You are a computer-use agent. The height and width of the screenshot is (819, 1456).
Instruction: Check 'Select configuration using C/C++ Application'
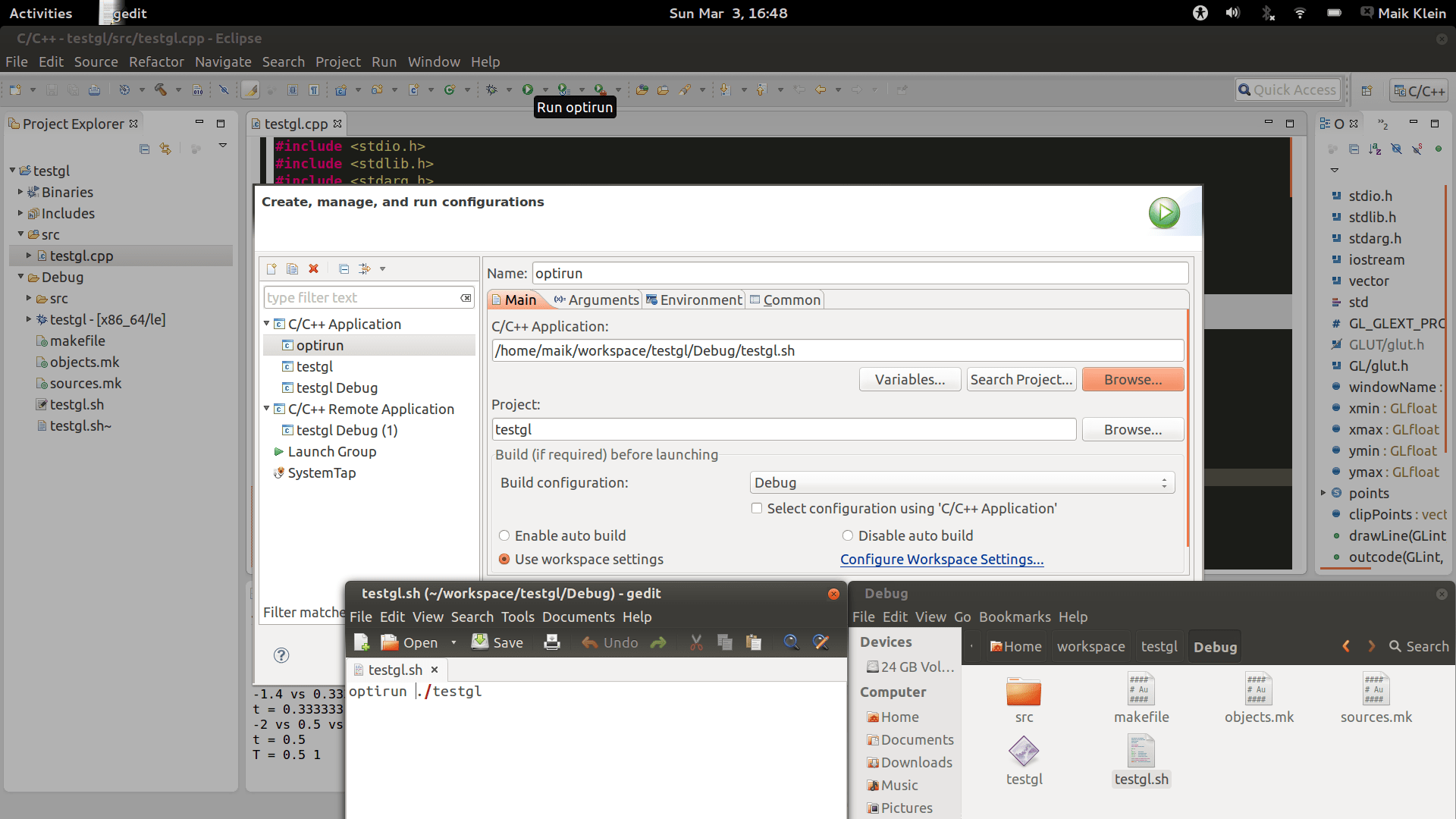click(756, 508)
